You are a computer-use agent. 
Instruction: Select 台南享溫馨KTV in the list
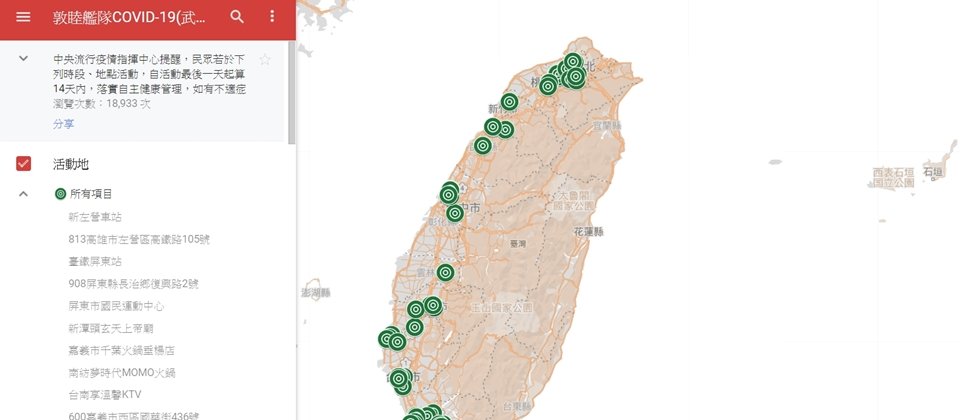point(105,394)
